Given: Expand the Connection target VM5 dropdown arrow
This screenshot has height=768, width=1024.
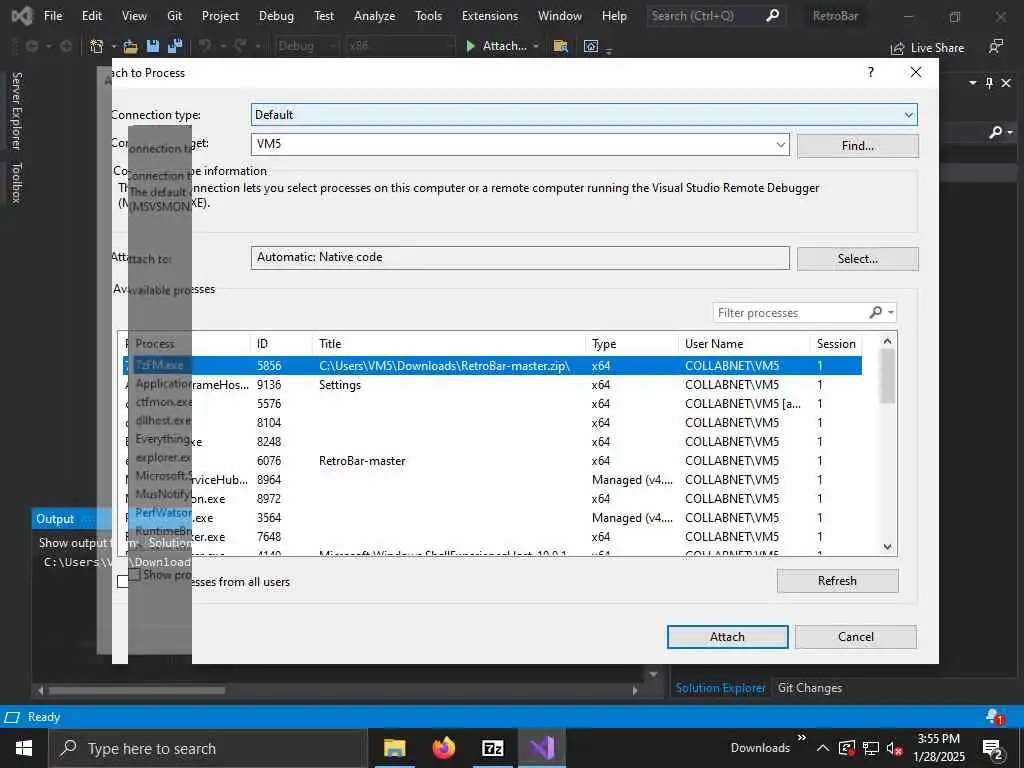Looking at the screenshot, I should 780,144.
